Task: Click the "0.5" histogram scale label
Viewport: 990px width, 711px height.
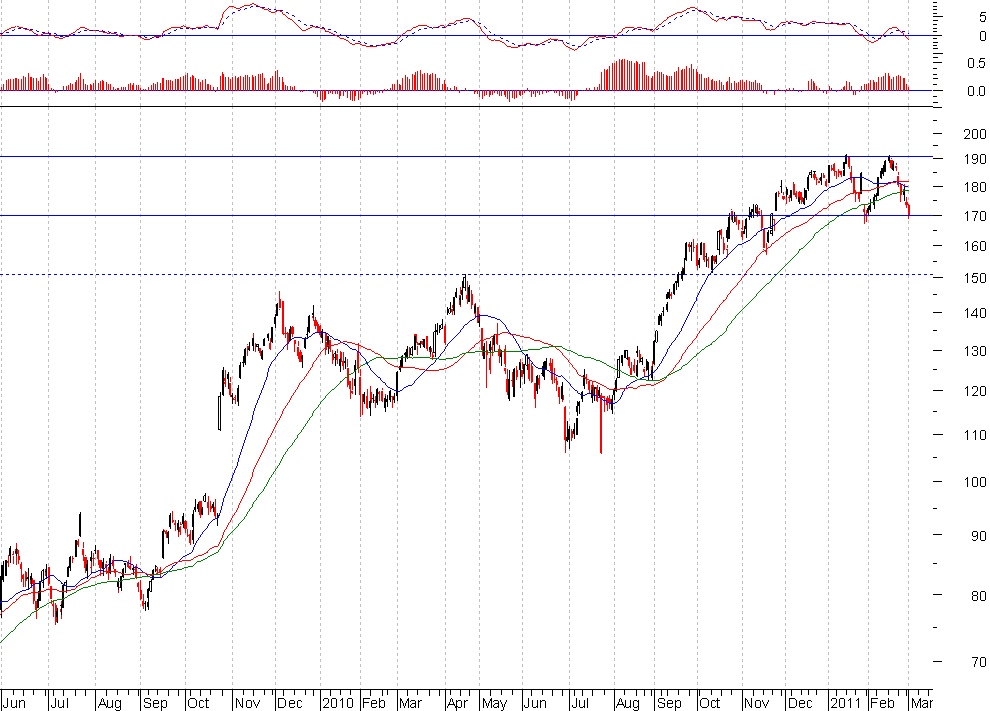Action: pyautogui.click(x=976, y=63)
